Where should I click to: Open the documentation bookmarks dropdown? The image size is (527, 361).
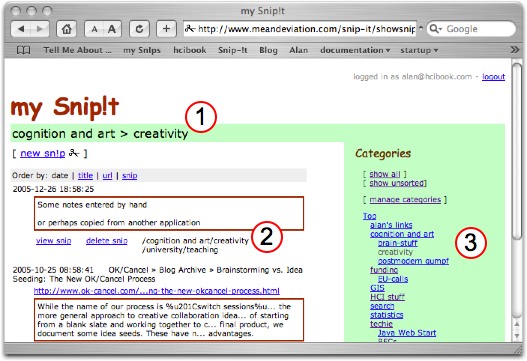355,50
